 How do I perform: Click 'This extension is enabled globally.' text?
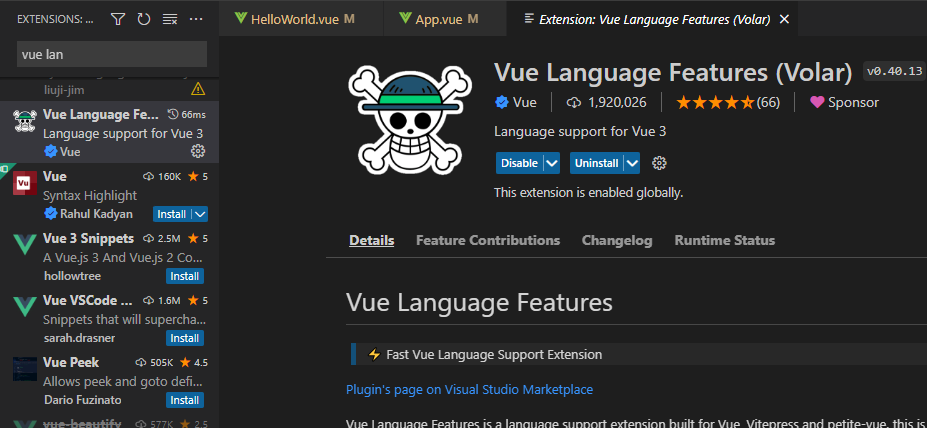pos(588,193)
